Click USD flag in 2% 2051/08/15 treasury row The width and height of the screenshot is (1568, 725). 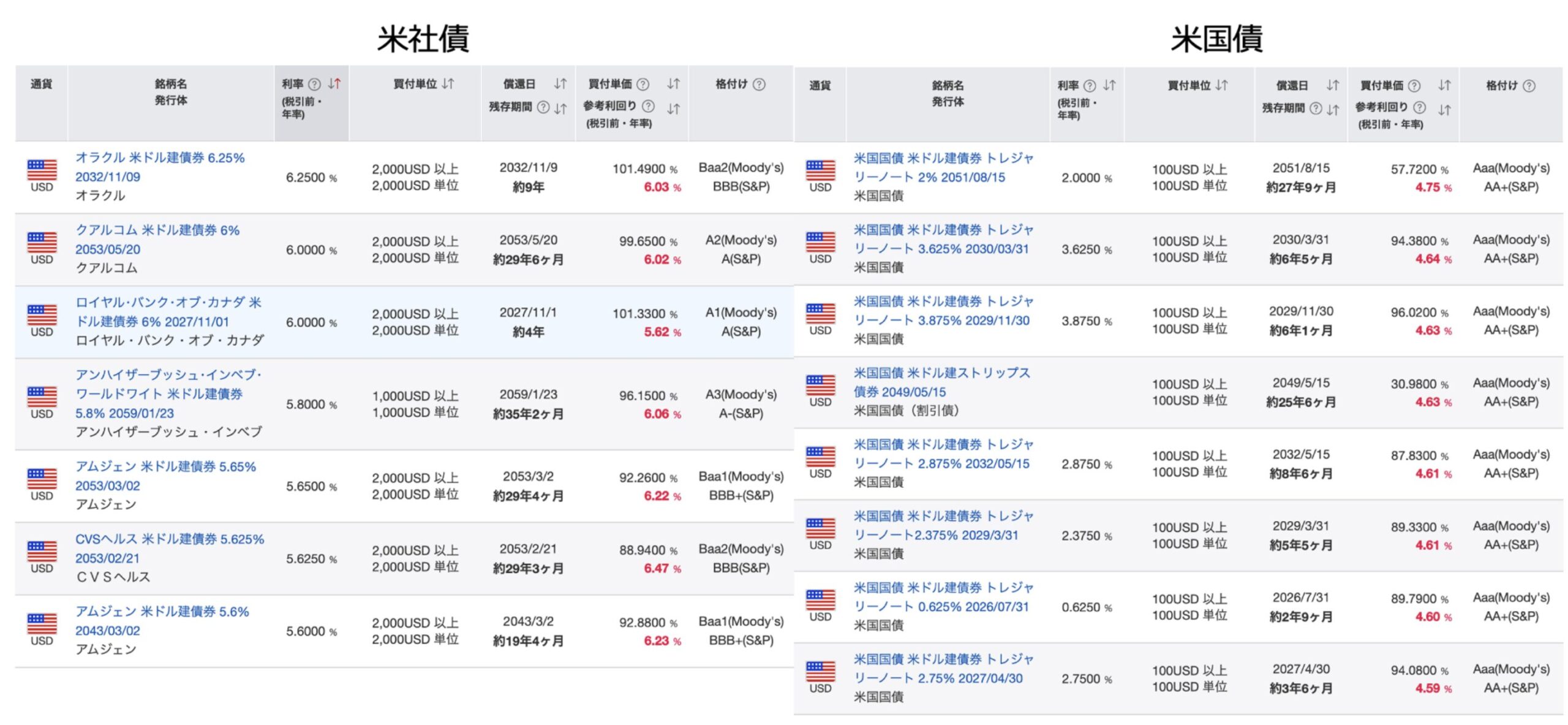[x=820, y=170]
